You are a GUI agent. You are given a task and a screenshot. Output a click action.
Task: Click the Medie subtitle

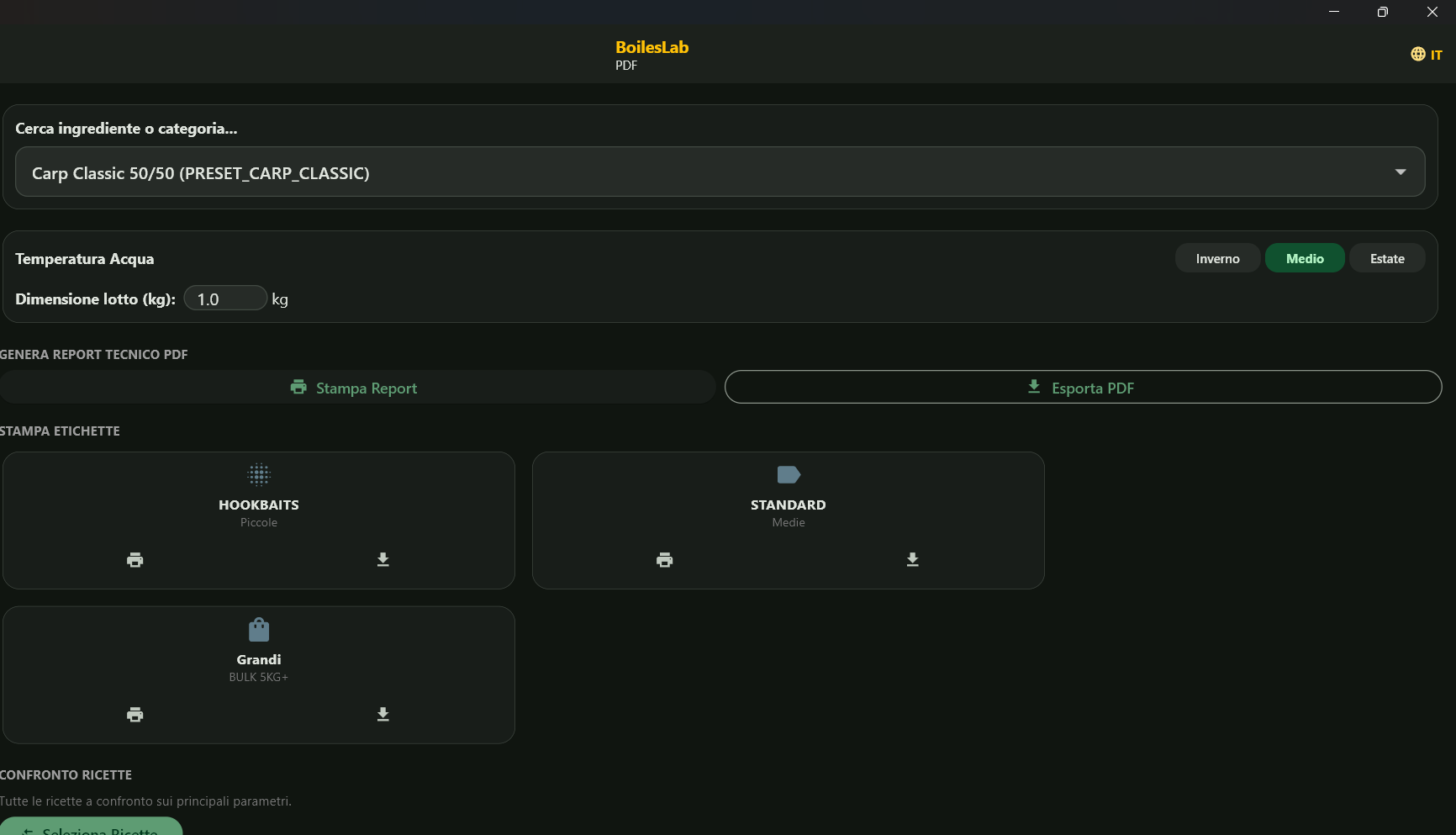789,522
